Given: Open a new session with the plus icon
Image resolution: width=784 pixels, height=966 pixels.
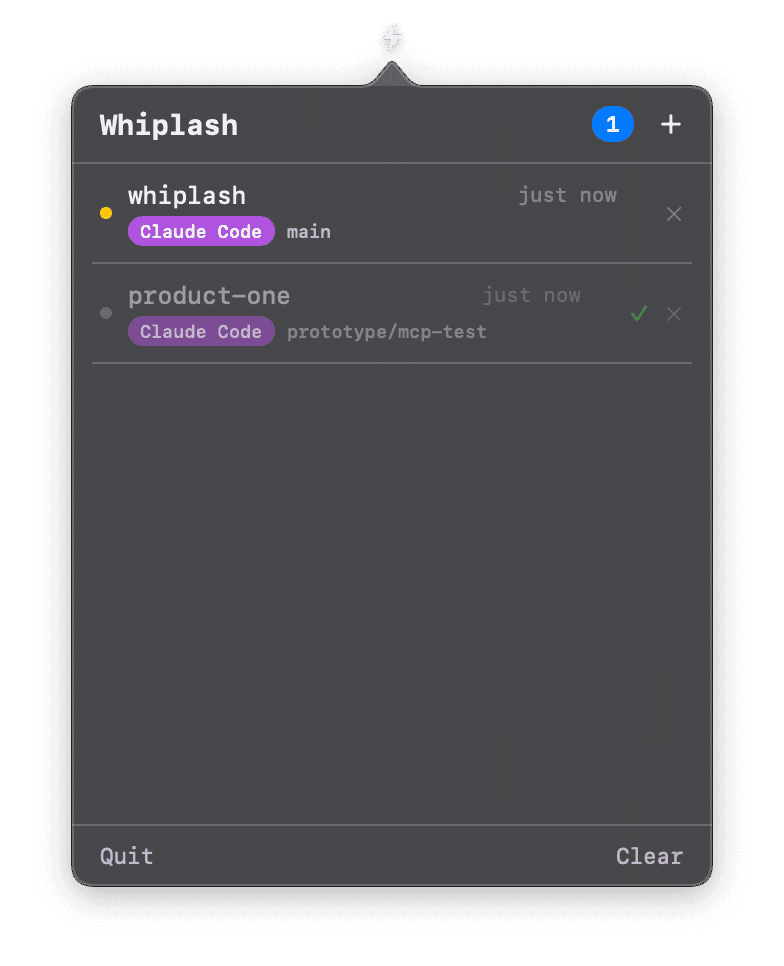Looking at the screenshot, I should coord(671,124).
